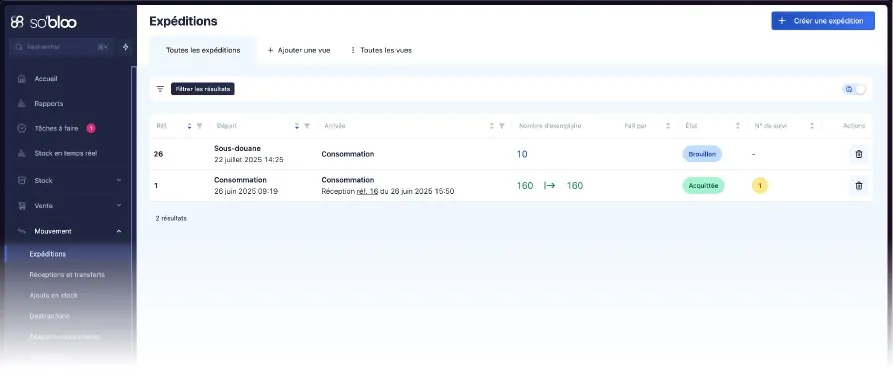
Task: Click Sous-douane departure cell
Action: click(237, 149)
